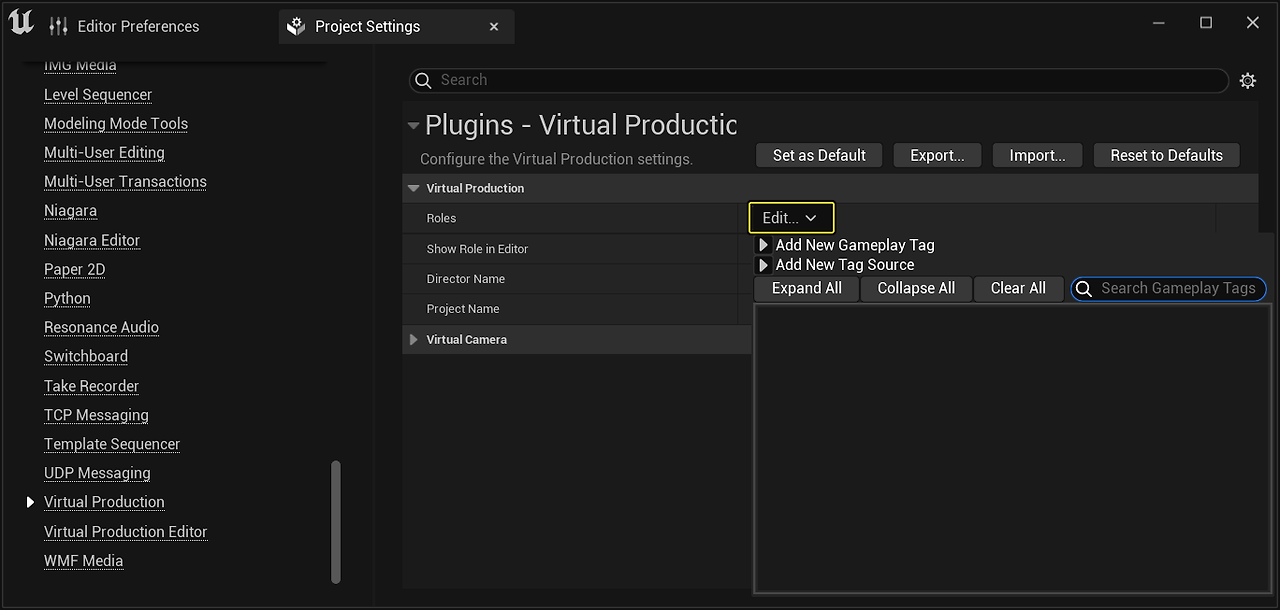Click the Import... button
The width and height of the screenshot is (1280, 610).
click(x=1037, y=155)
